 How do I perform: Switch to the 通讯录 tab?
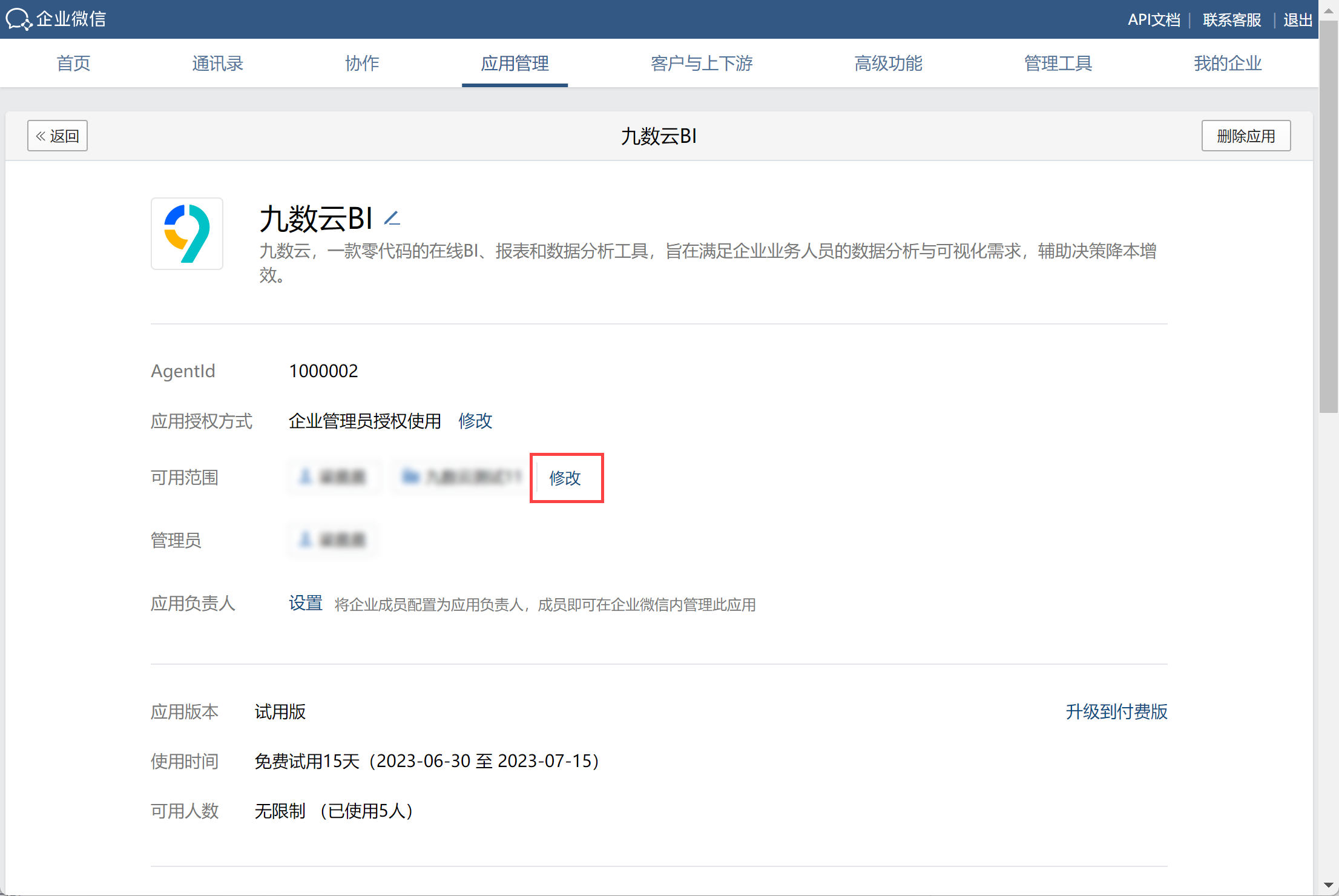[217, 63]
